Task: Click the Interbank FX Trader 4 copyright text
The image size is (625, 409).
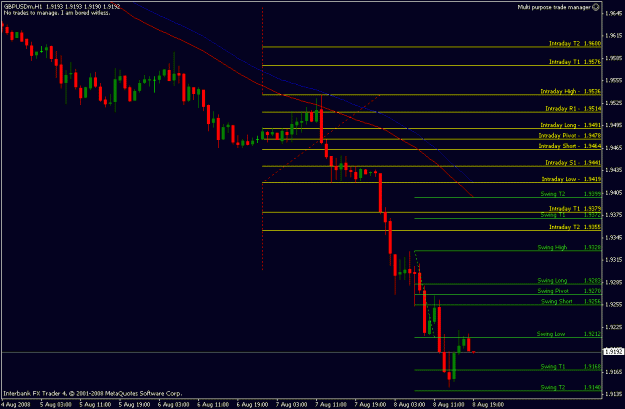Action: (92, 393)
